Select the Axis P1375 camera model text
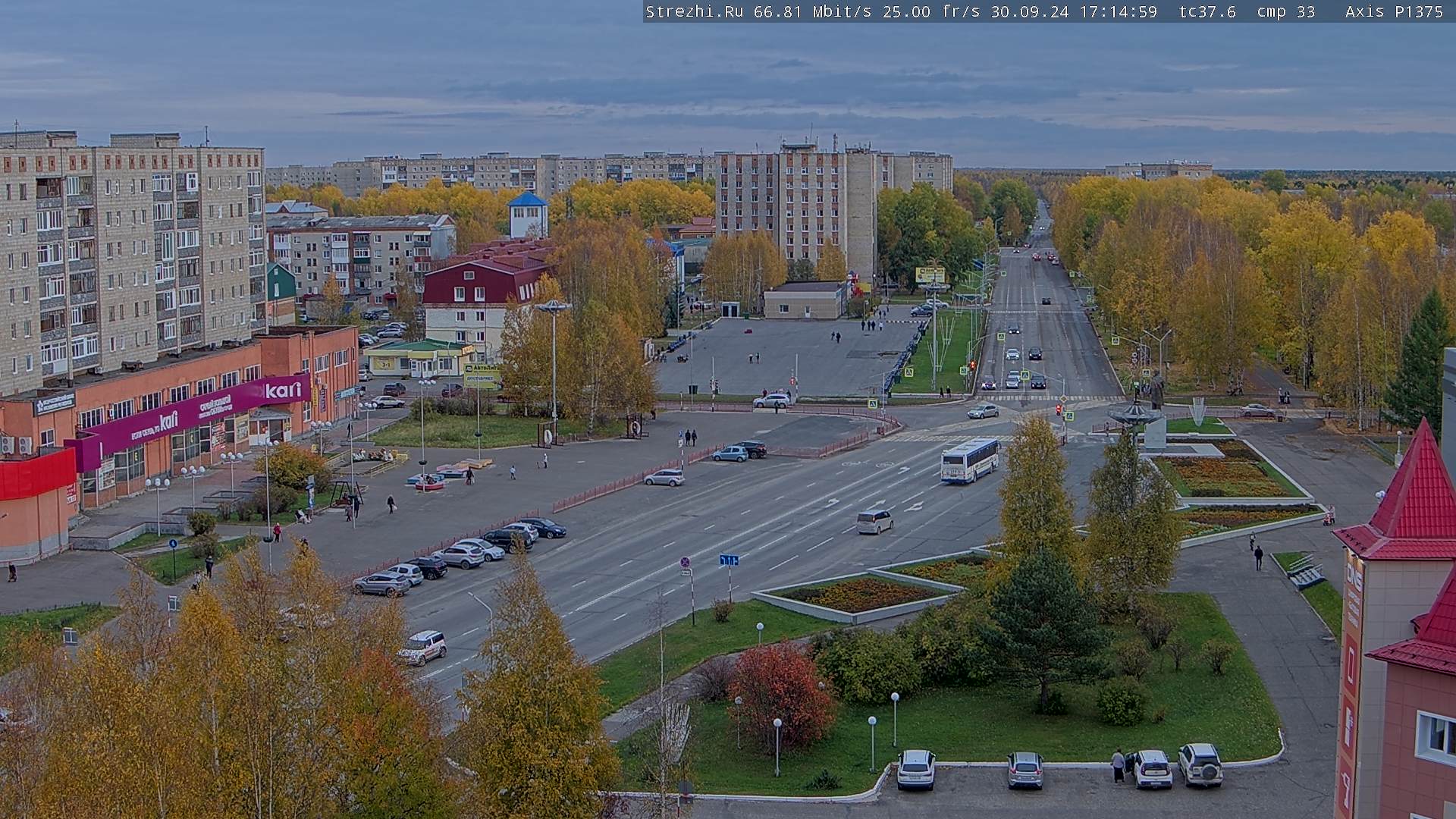Viewport: 1456px width, 819px height. click(1395, 11)
